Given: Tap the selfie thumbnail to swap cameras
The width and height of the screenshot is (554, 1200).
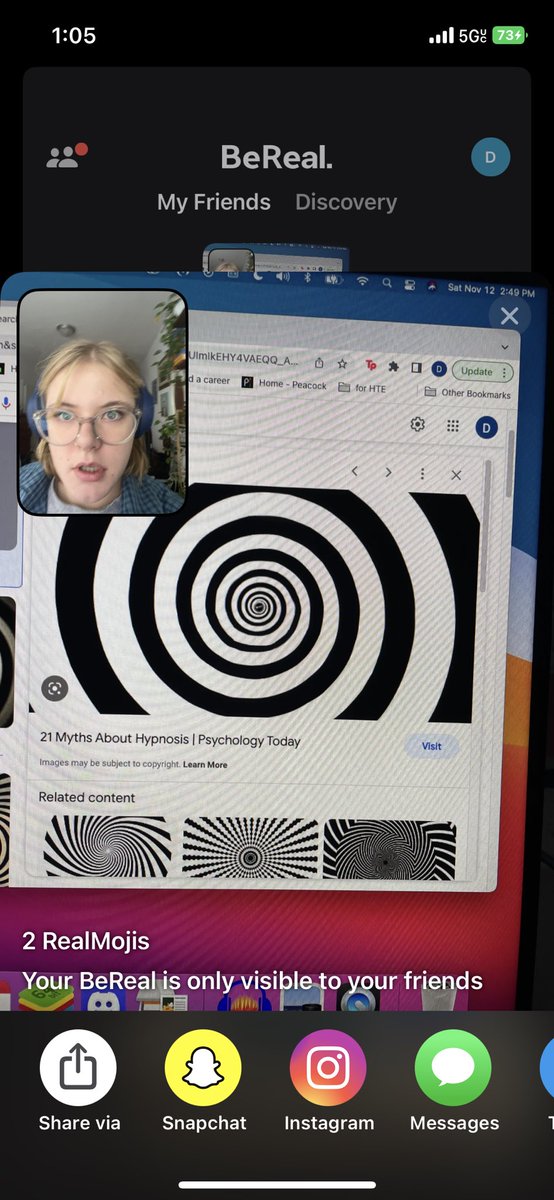Looking at the screenshot, I should (x=103, y=402).
